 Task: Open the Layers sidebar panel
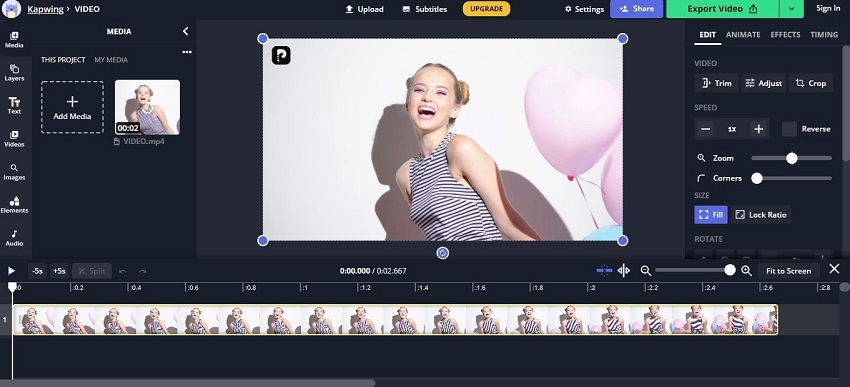point(14,73)
